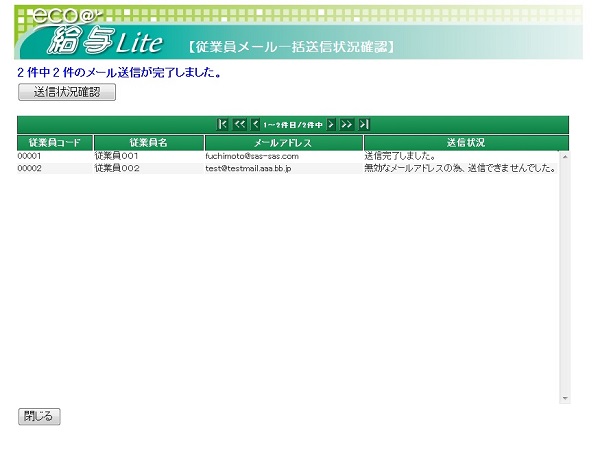Click the invalid address status message
600x454 pixels.
[x=460, y=168]
